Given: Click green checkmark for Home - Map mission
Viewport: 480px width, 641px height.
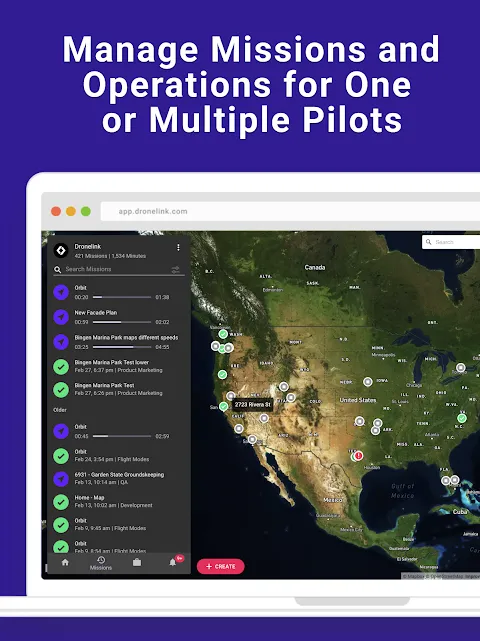Looking at the screenshot, I should 61,502.
